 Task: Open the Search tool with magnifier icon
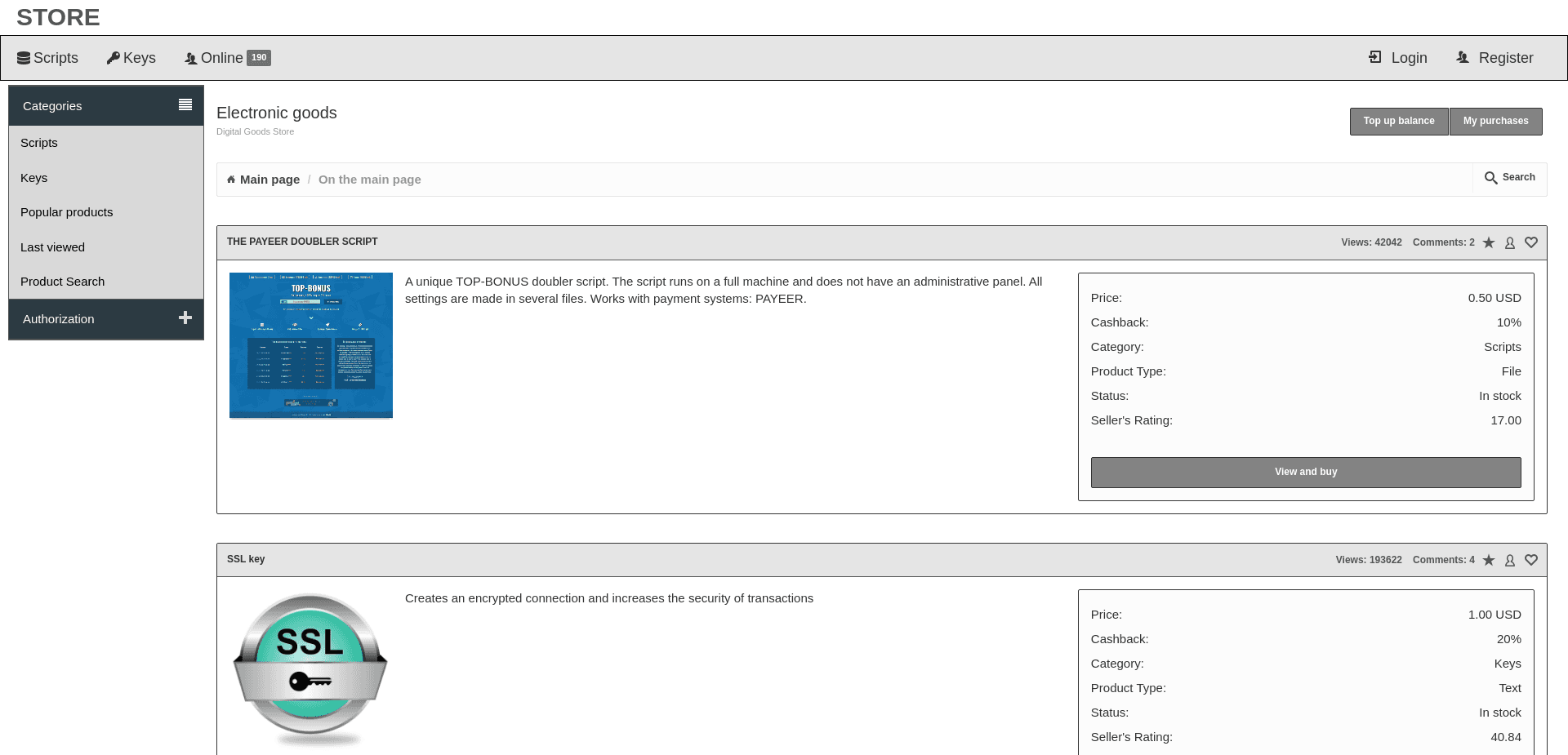(x=1509, y=177)
